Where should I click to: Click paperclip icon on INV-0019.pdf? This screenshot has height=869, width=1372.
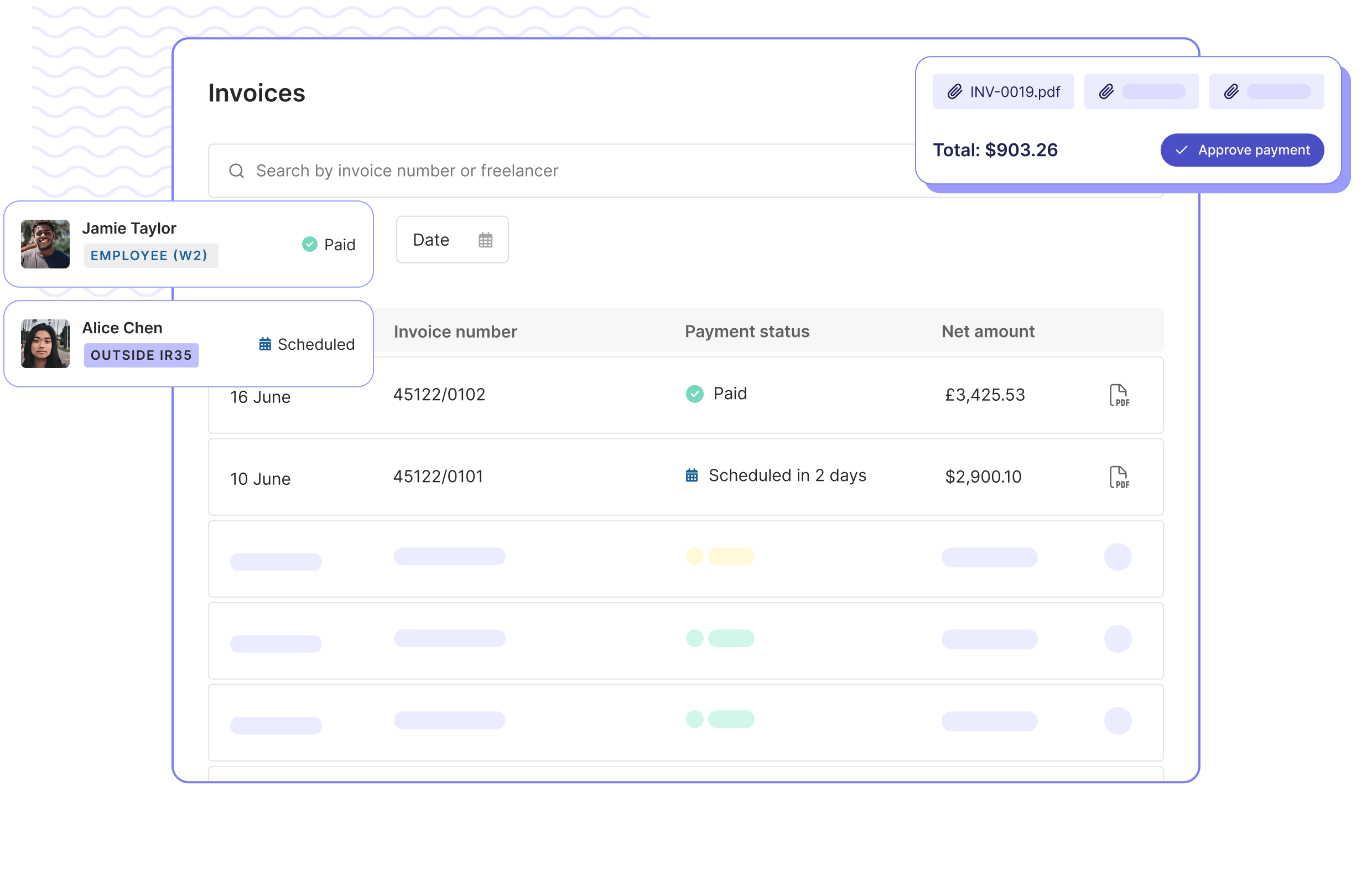(954, 92)
